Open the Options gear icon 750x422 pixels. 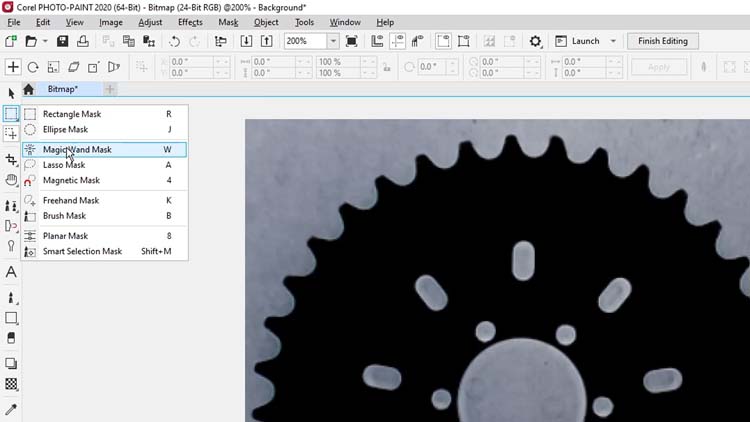[x=535, y=41]
